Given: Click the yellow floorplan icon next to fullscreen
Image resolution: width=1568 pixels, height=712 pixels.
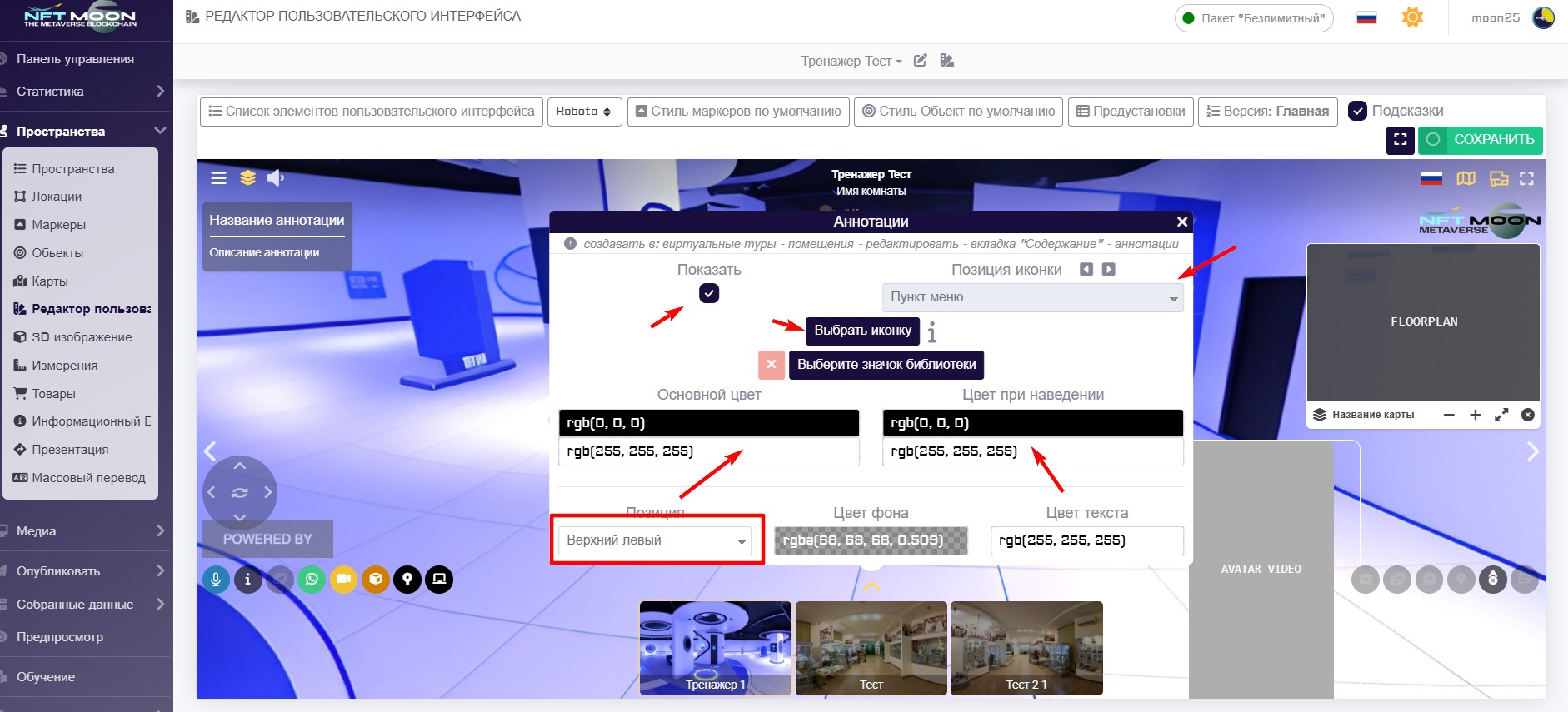Looking at the screenshot, I should [x=1499, y=178].
